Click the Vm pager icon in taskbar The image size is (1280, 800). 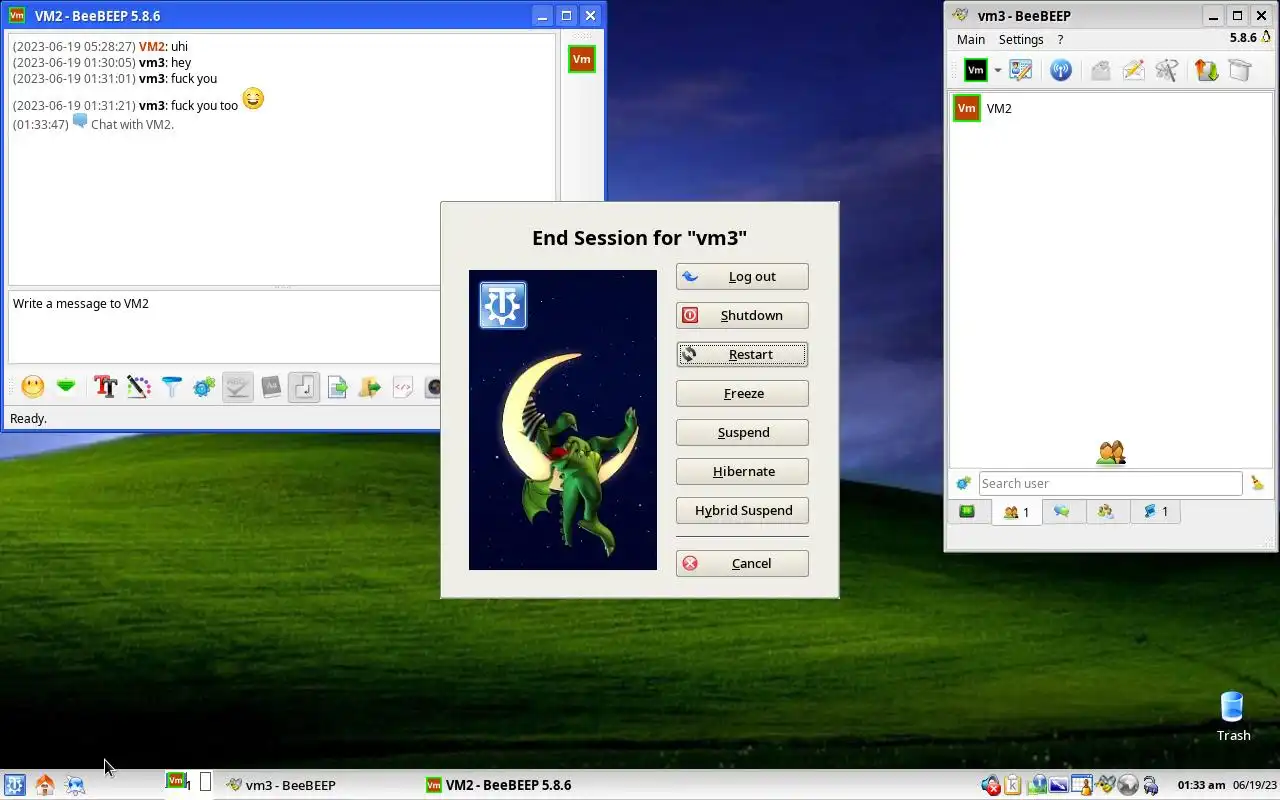(x=178, y=782)
